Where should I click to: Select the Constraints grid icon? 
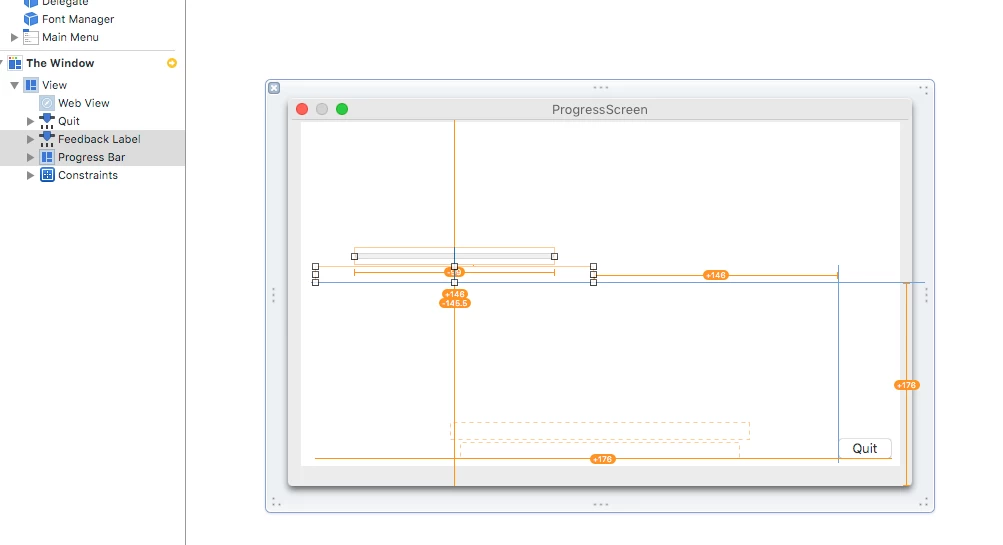47,175
